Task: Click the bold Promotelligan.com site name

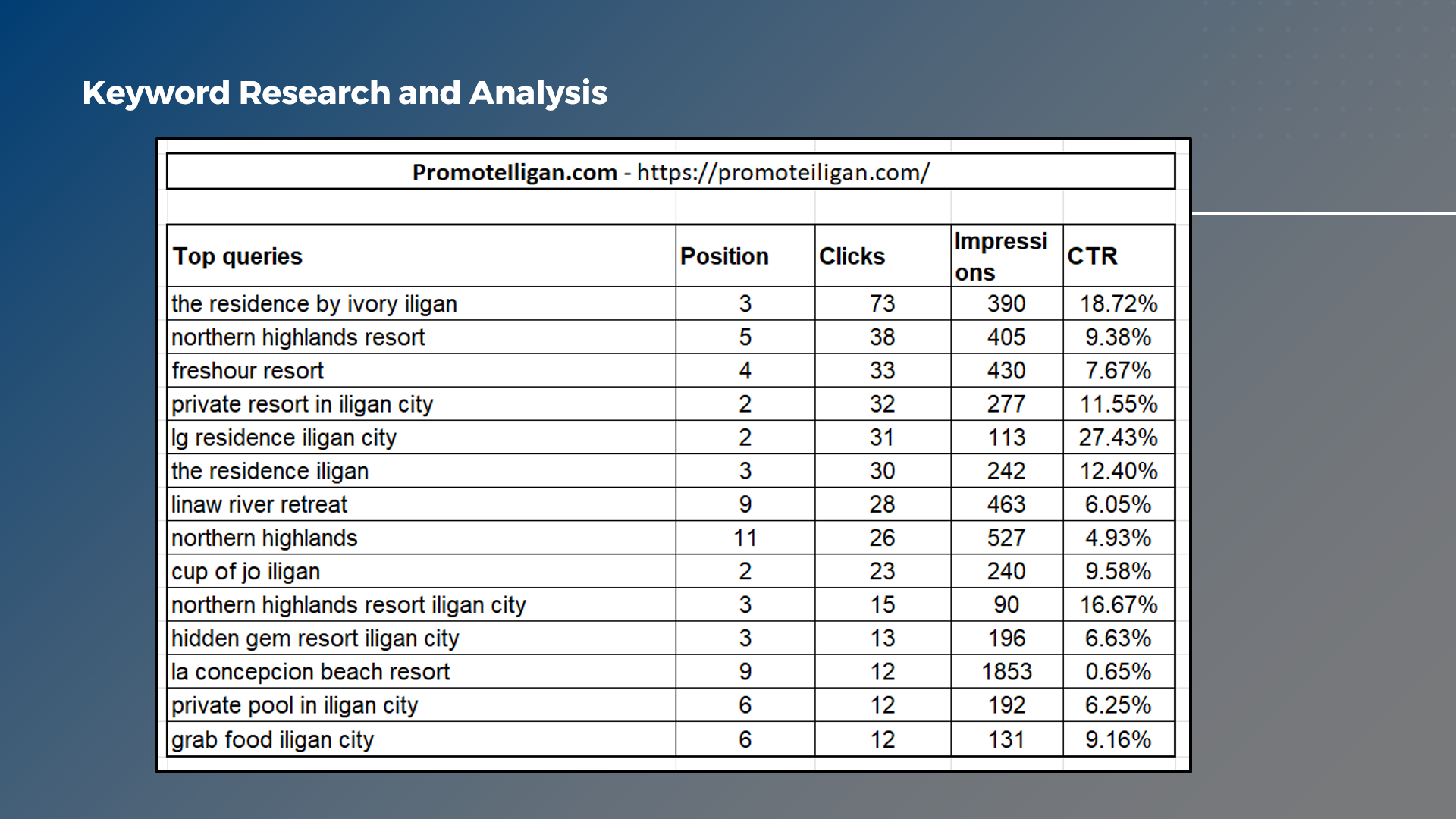Action: (514, 172)
